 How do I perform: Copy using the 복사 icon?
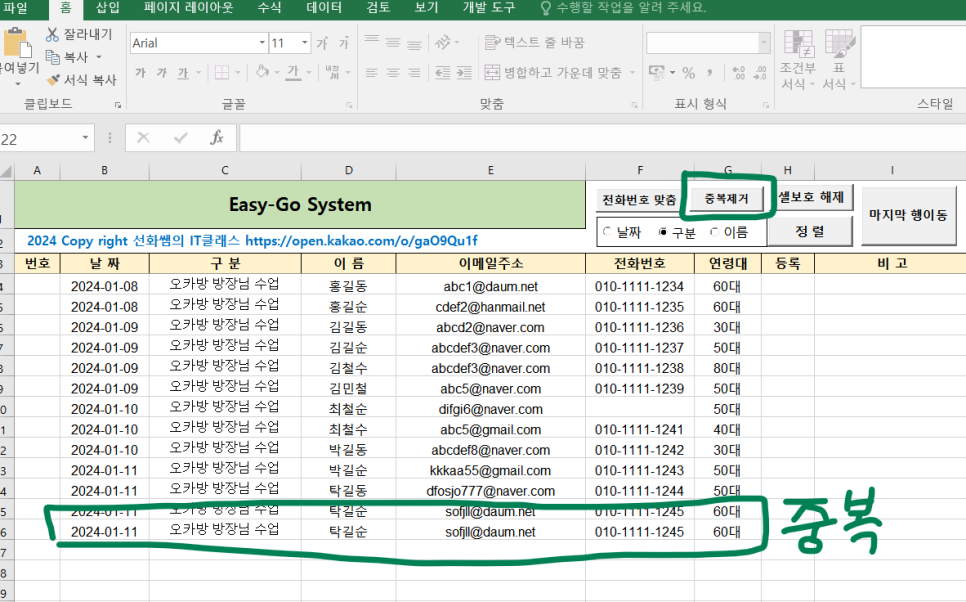52,57
